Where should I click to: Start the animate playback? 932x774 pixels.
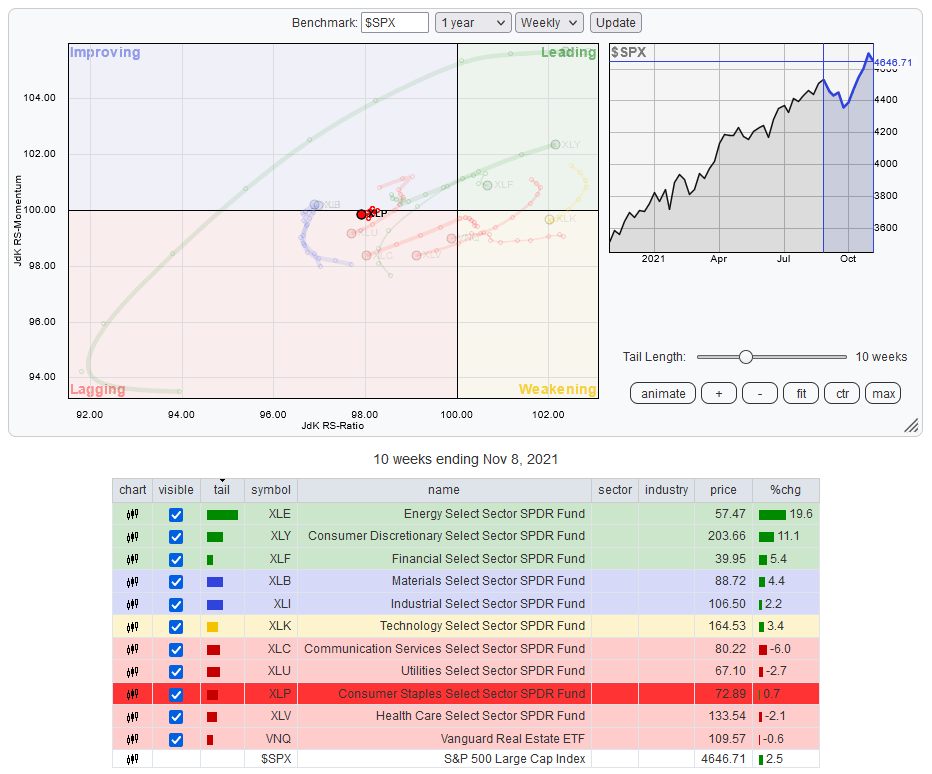(663, 393)
